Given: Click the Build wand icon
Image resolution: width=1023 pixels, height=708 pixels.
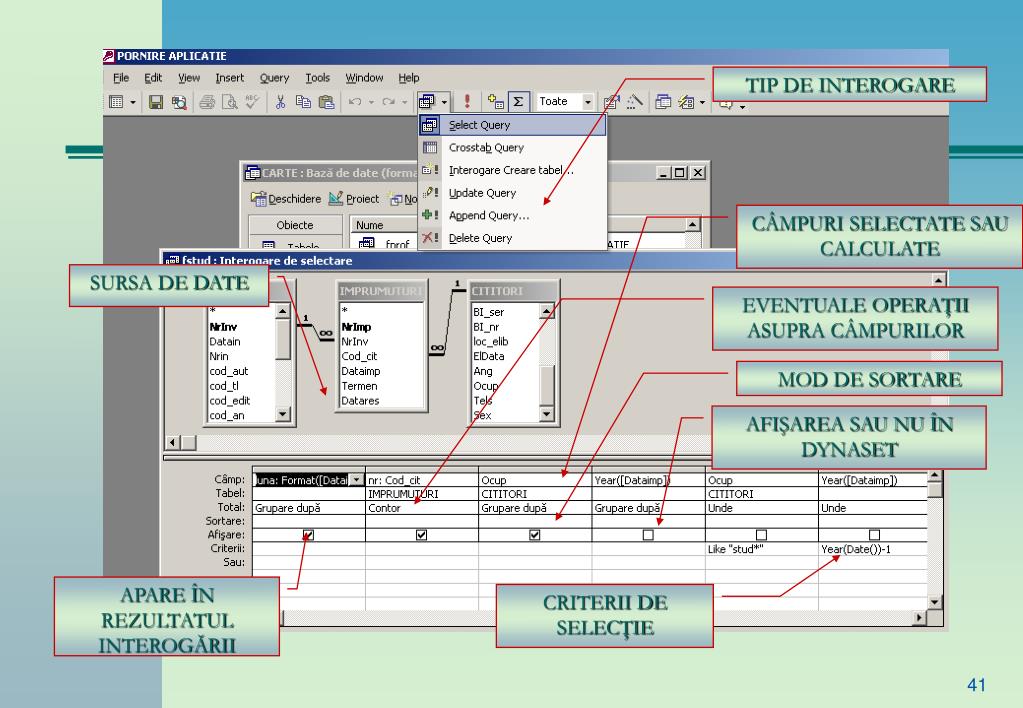Looking at the screenshot, I should point(634,102).
